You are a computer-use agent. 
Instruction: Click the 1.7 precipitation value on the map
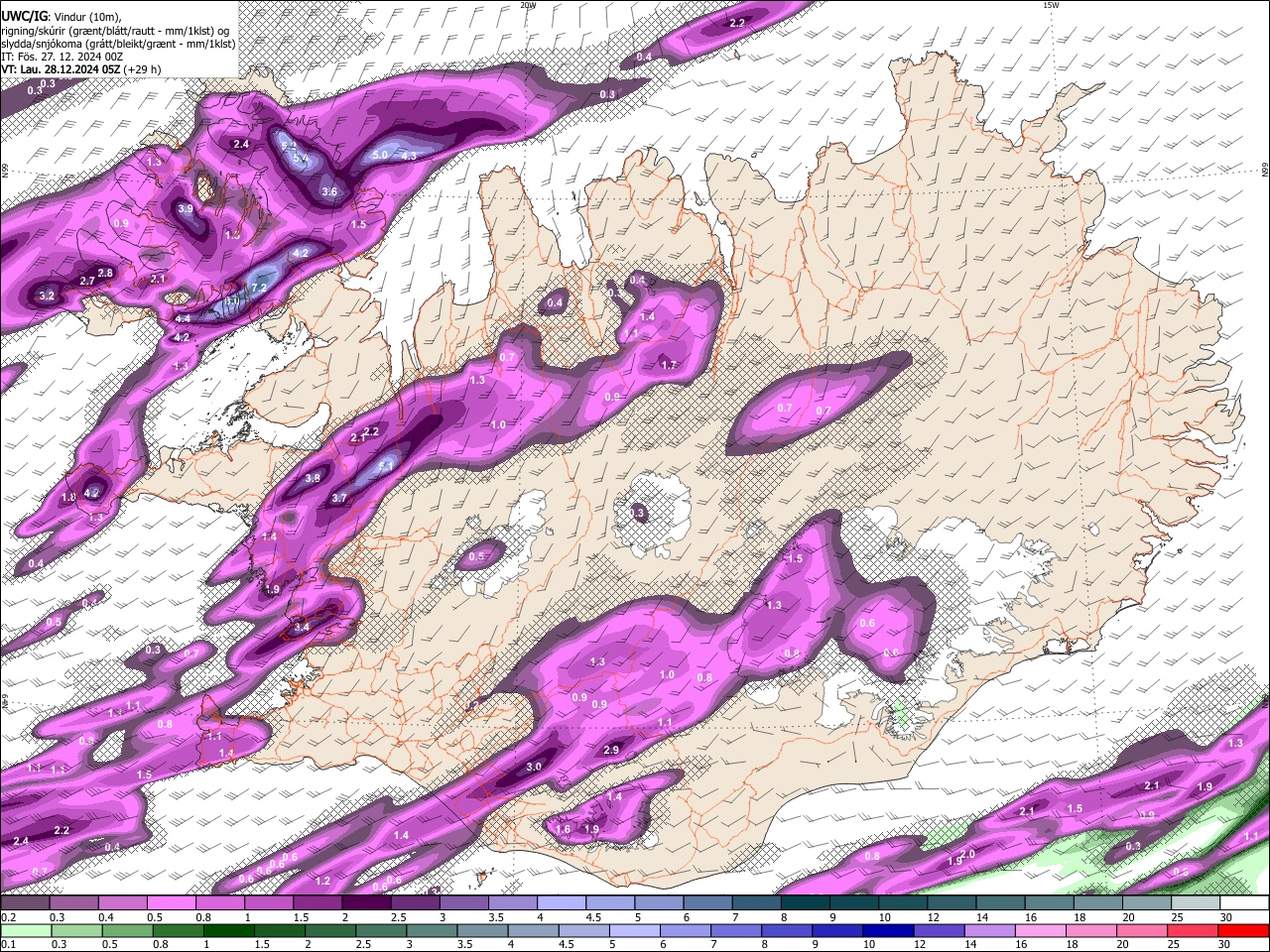669,365
